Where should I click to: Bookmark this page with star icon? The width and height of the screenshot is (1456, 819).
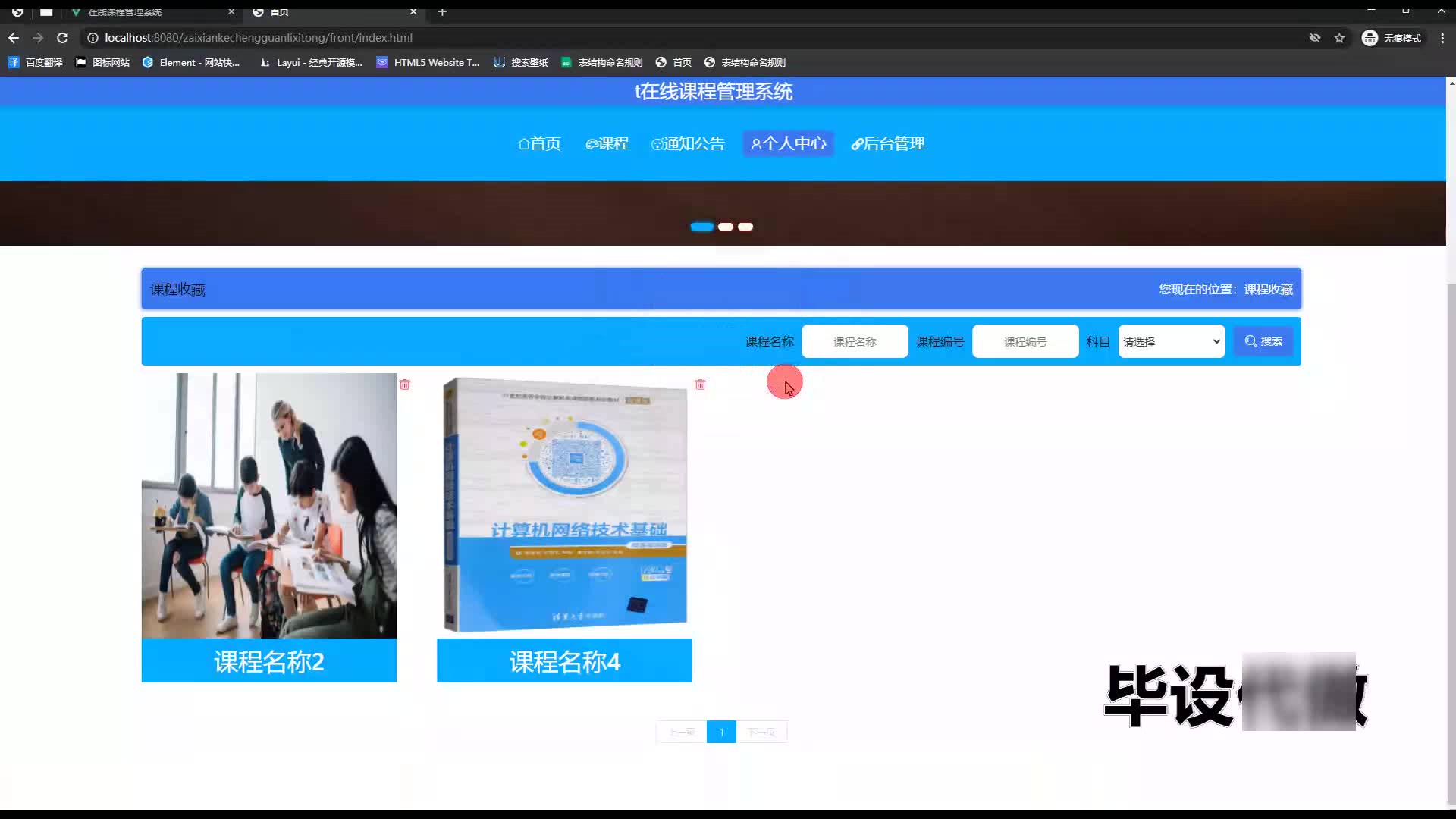coord(1339,38)
